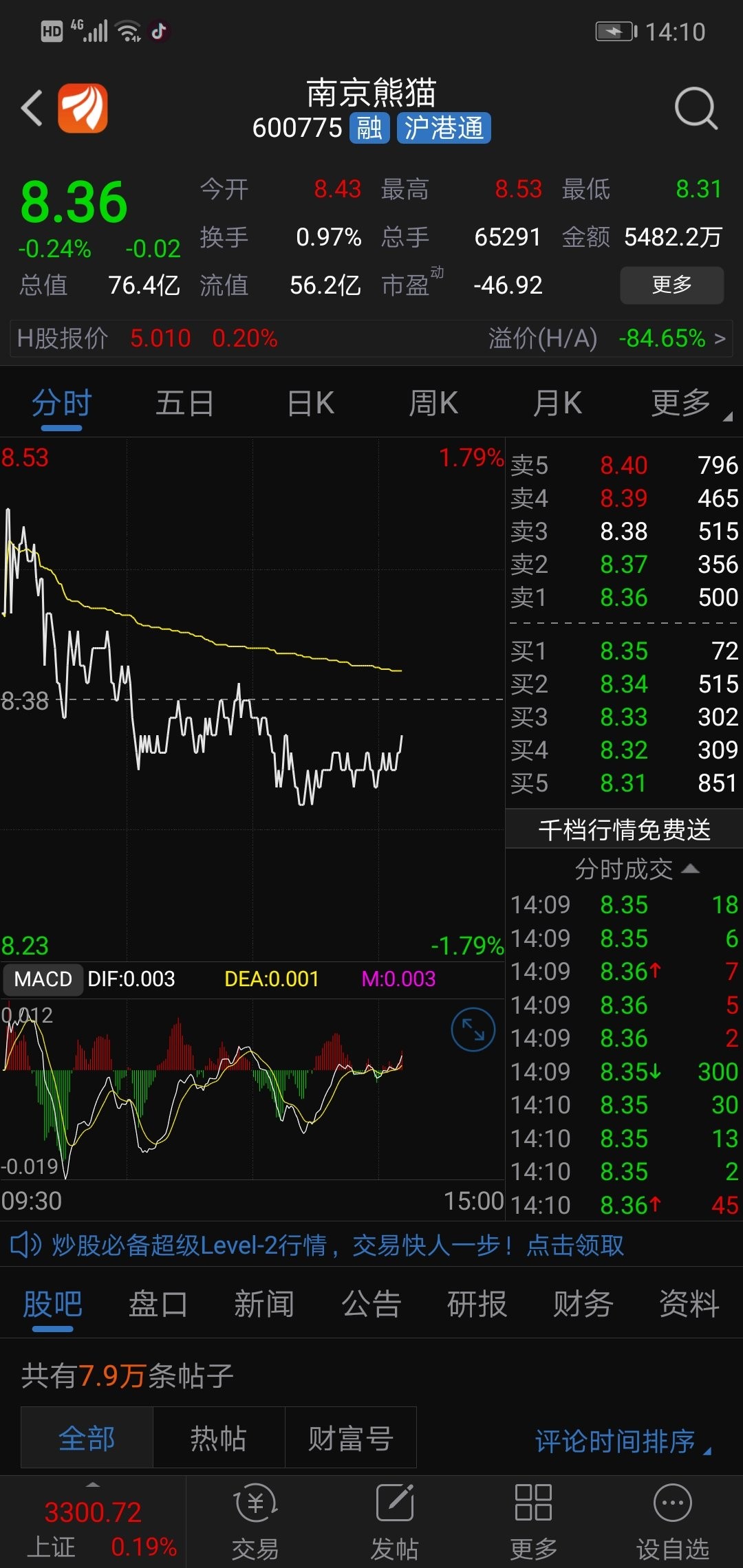Tap the 更多 quote details button
The height and width of the screenshot is (1568, 743).
[x=672, y=285]
